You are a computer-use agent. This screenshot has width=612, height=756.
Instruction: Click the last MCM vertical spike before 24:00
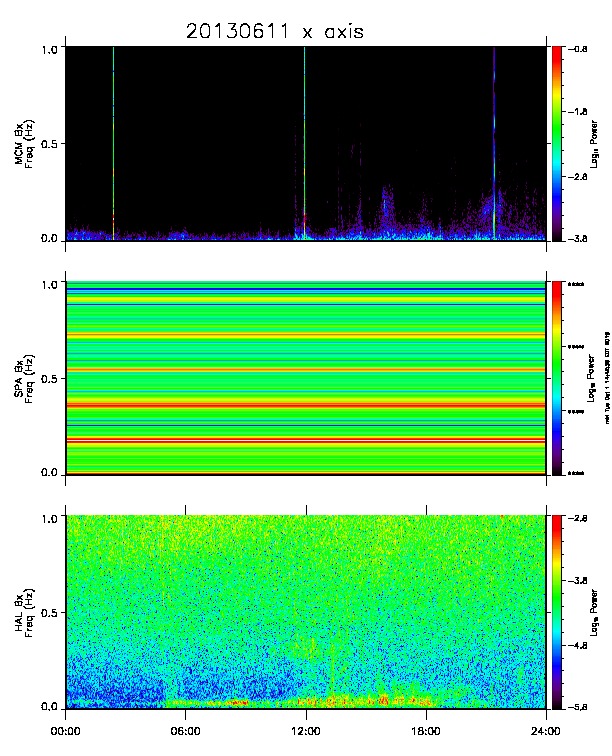click(x=494, y=143)
